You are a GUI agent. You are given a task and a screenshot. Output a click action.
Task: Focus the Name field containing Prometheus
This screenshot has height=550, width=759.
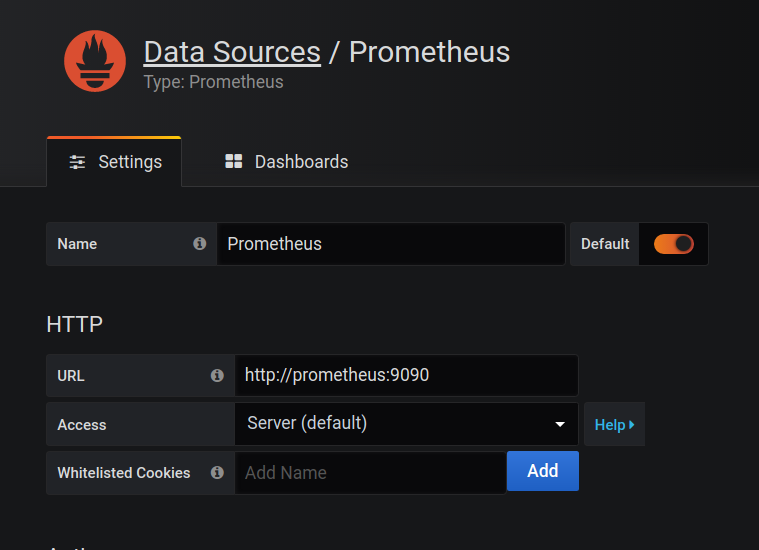390,244
